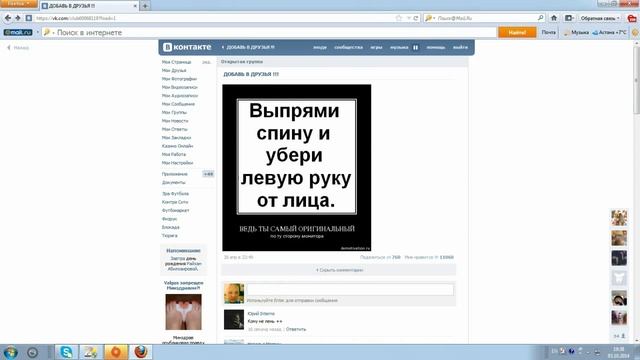Open a new tab with the plus button

145,6
